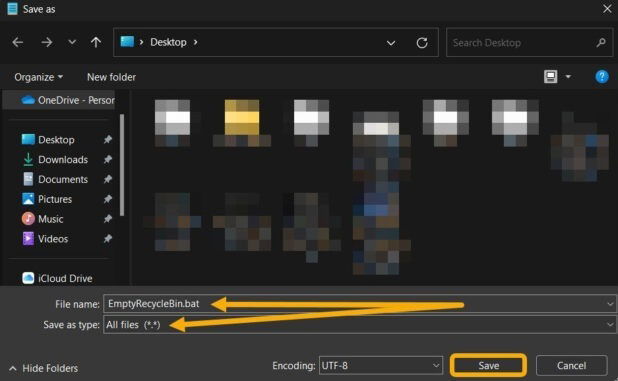Go up one folder level
The width and height of the screenshot is (618, 381).
coord(96,42)
